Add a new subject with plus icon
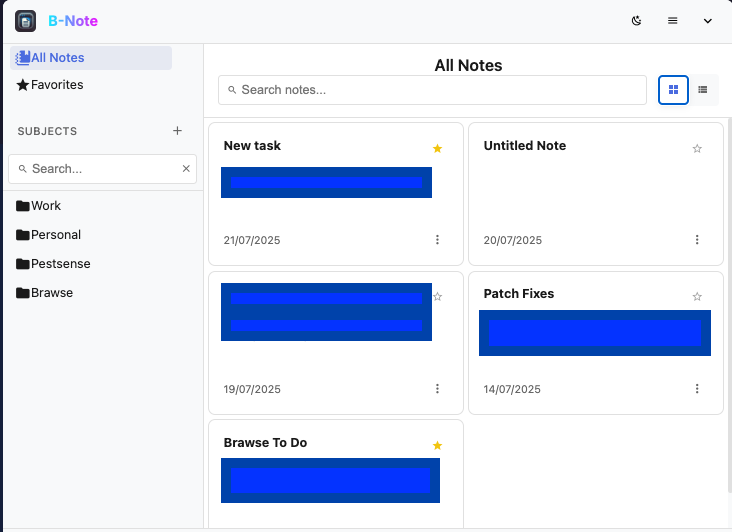The height and width of the screenshot is (532, 732). pyautogui.click(x=177, y=131)
